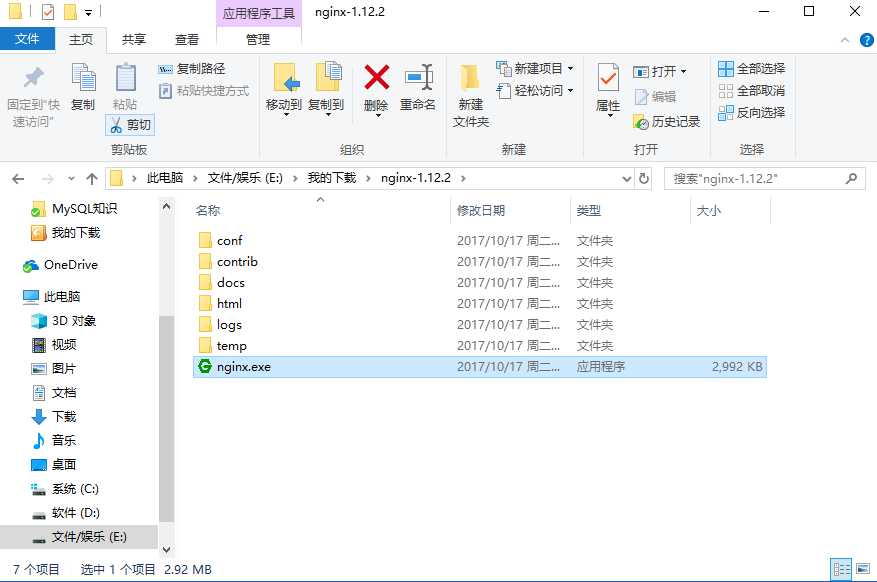Click 我的下载 in the address breadcrumb

coord(332,178)
